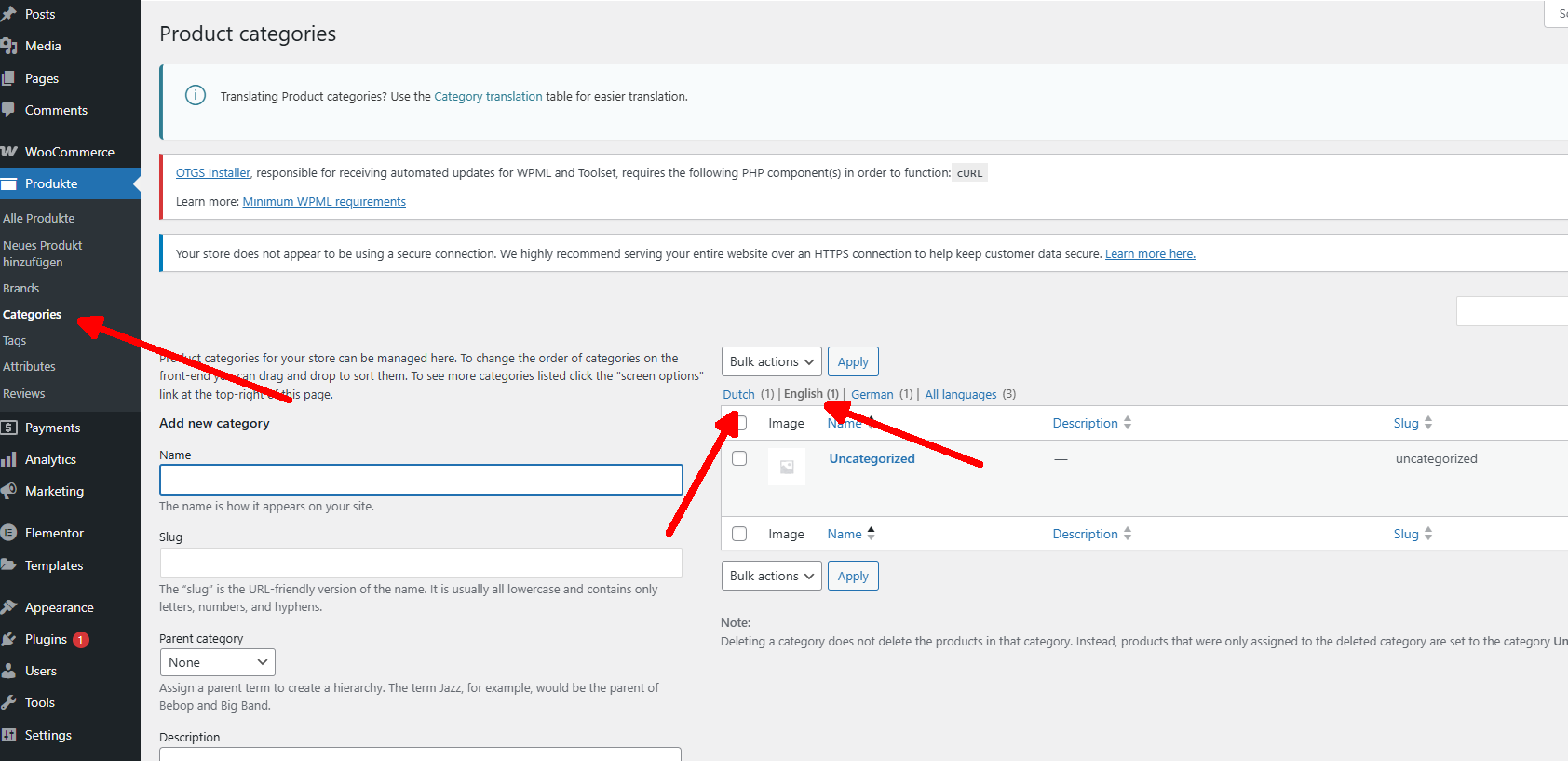Open the Uncategorized category link
Image resolution: width=1568 pixels, height=761 pixels.
[872, 458]
